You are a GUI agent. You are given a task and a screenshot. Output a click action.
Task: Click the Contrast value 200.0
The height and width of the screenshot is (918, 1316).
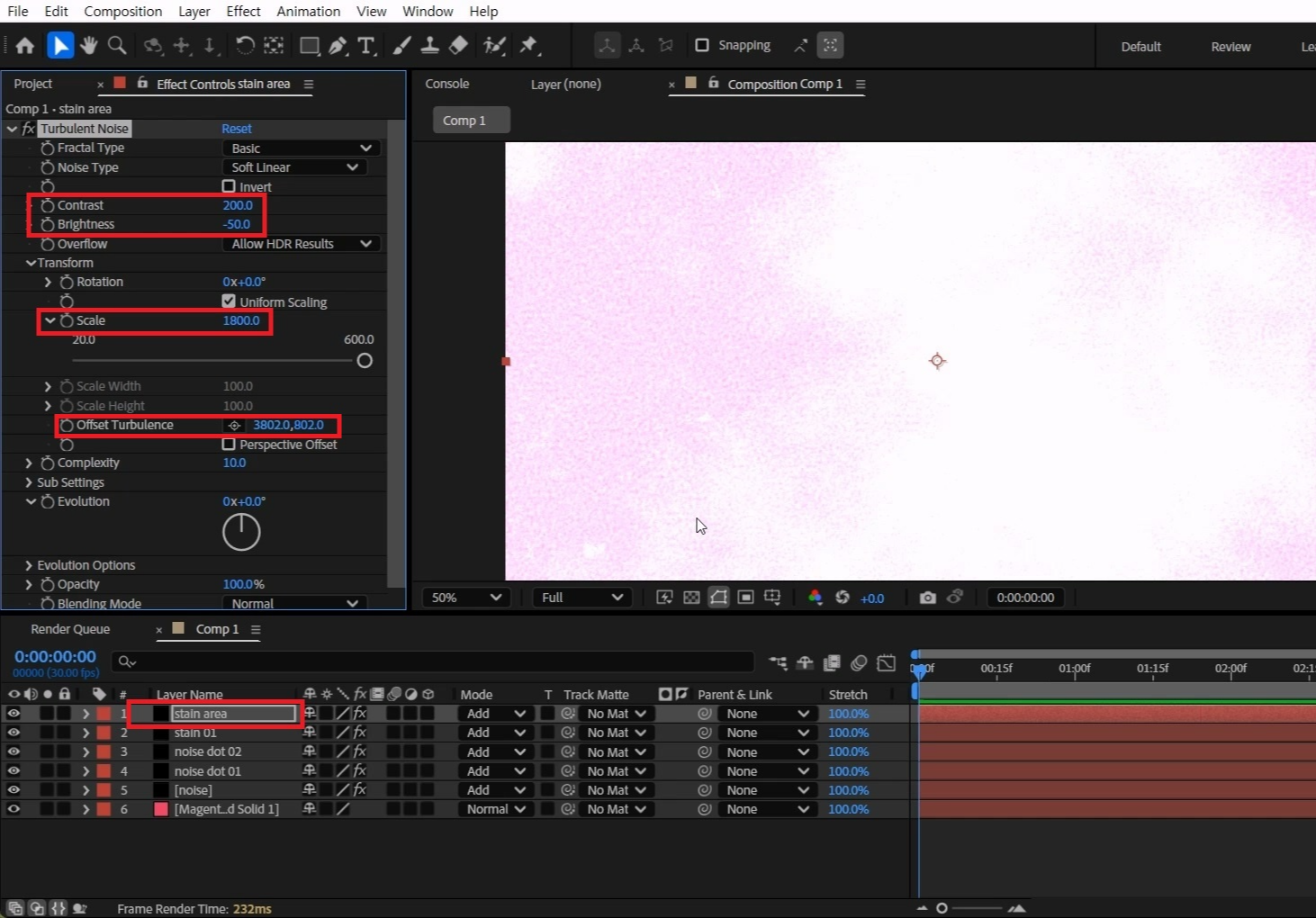(x=238, y=205)
